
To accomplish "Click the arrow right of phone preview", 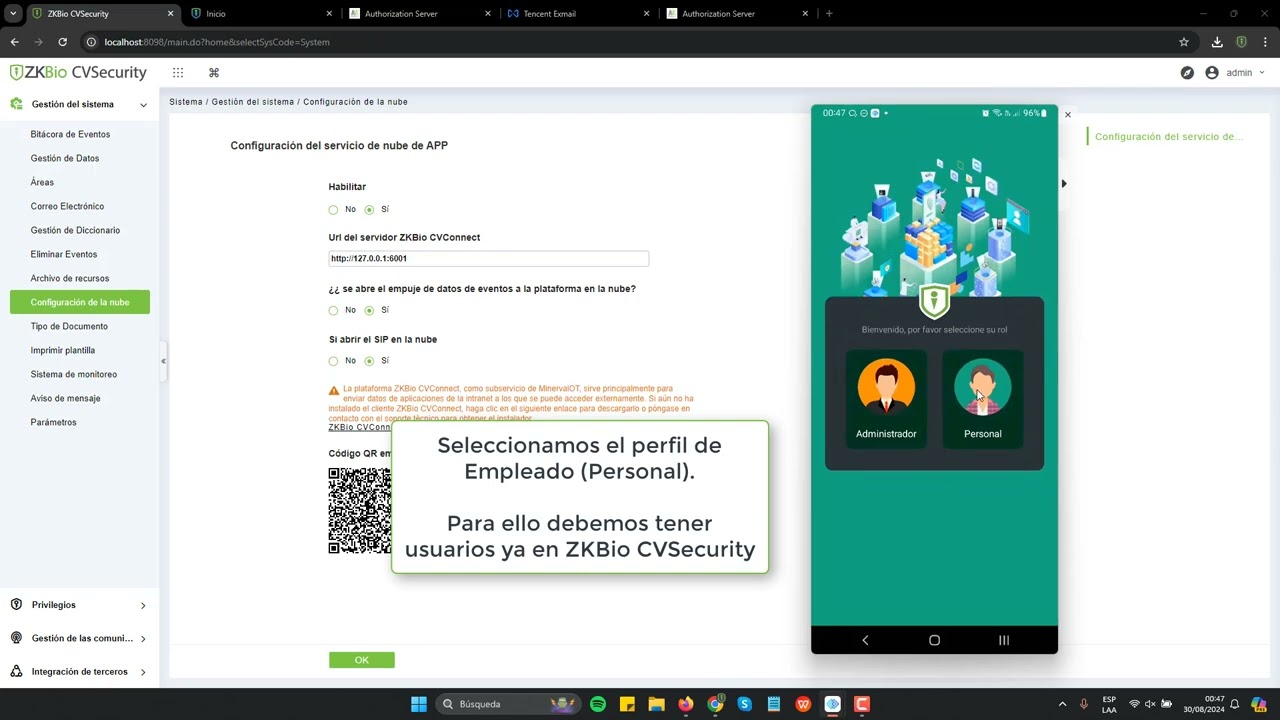I will (x=1064, y=184).
